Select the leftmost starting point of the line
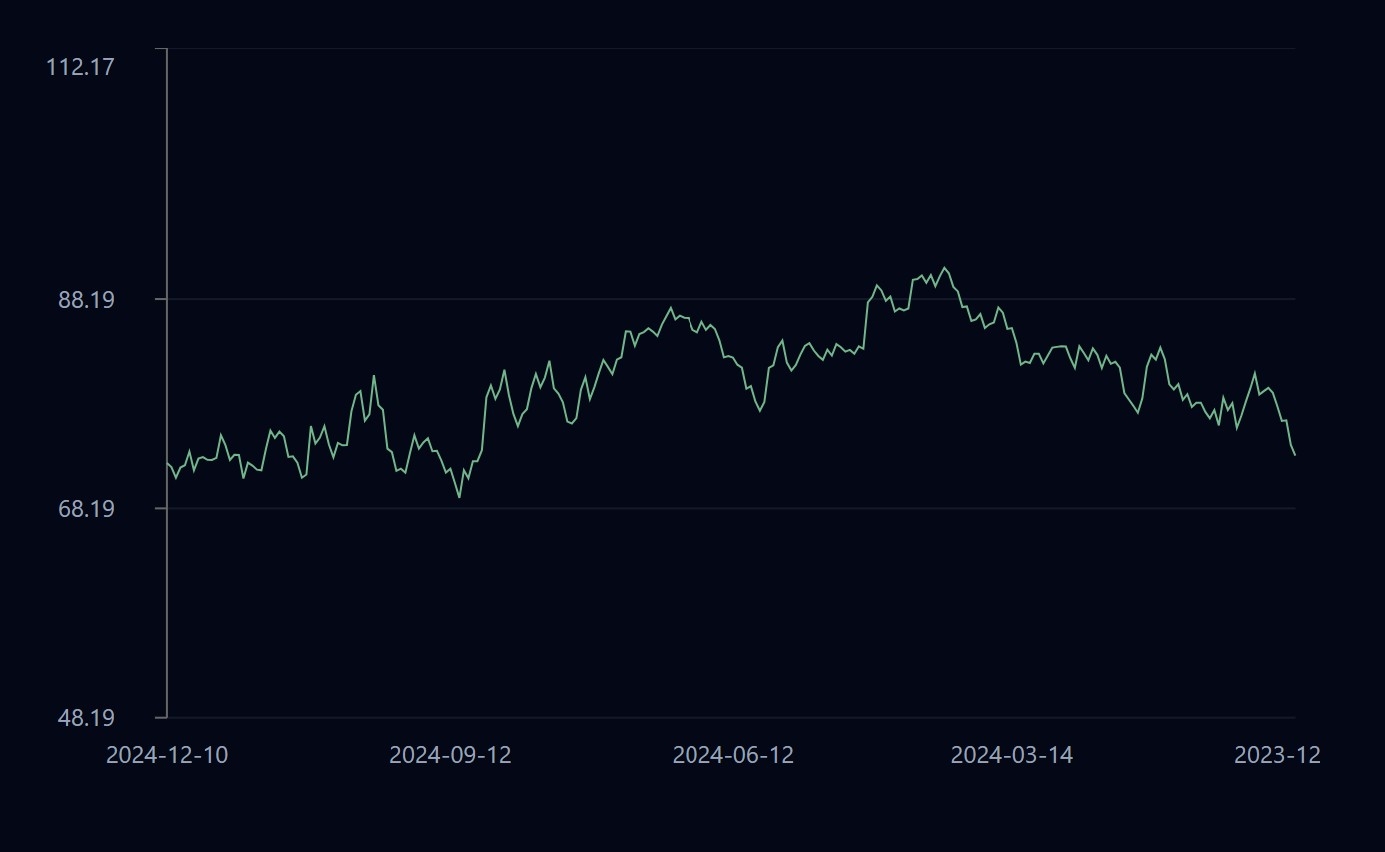 click(167, 463)
